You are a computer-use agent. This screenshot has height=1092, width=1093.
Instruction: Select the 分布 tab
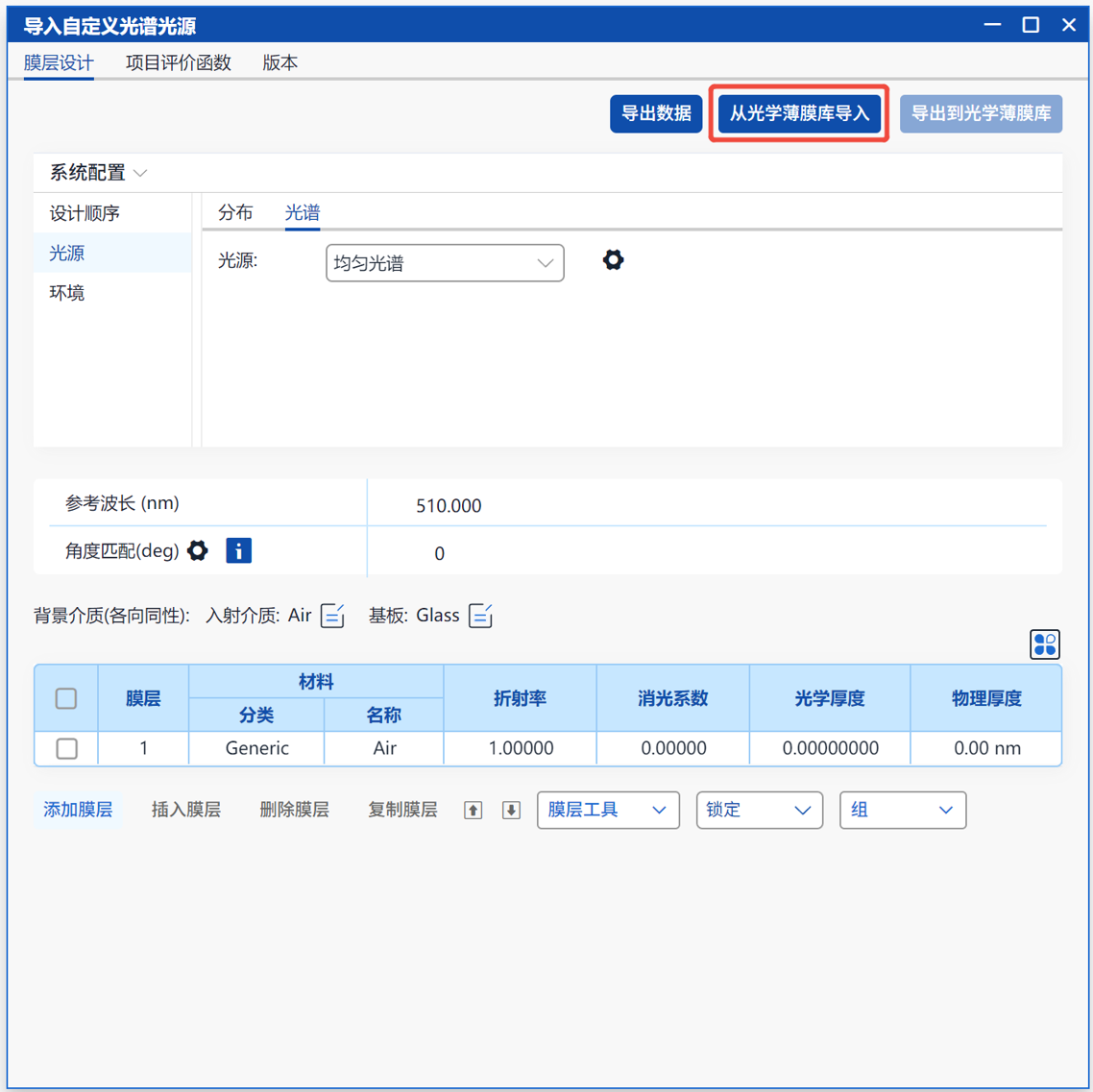pyautogui.click(x=235, y=213)
